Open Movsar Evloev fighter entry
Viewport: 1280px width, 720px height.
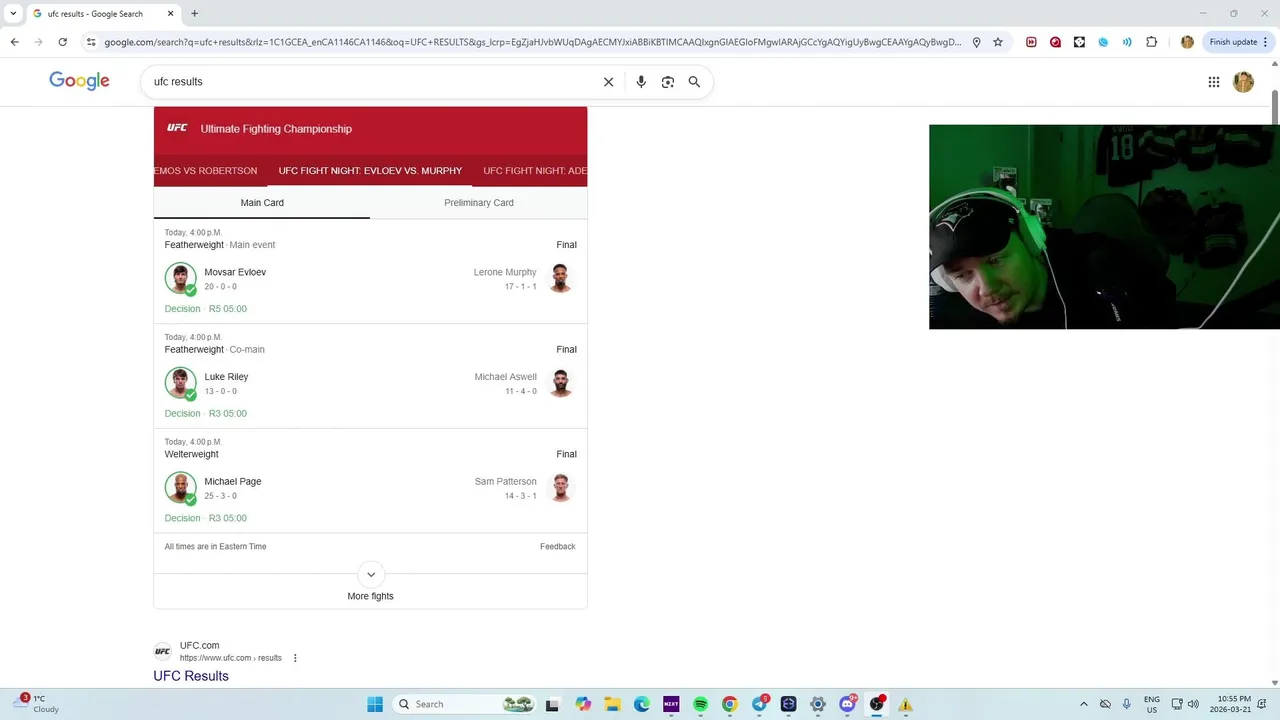click(235, 272)
